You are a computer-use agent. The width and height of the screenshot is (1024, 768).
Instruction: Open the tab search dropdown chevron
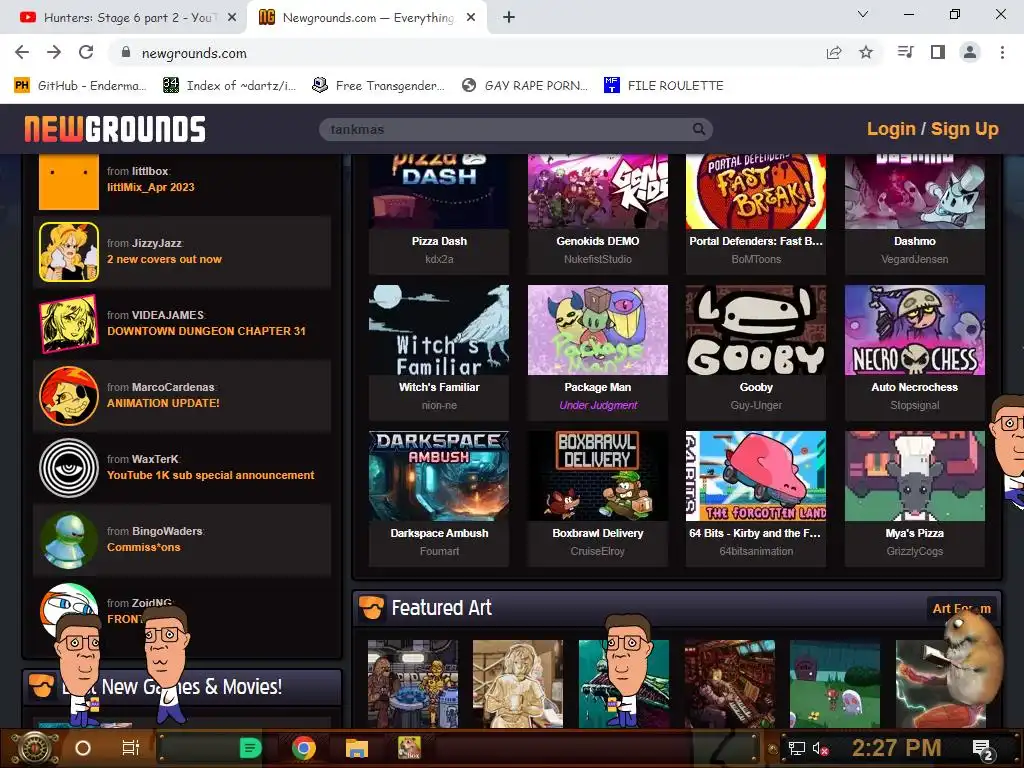click(863, 14)
